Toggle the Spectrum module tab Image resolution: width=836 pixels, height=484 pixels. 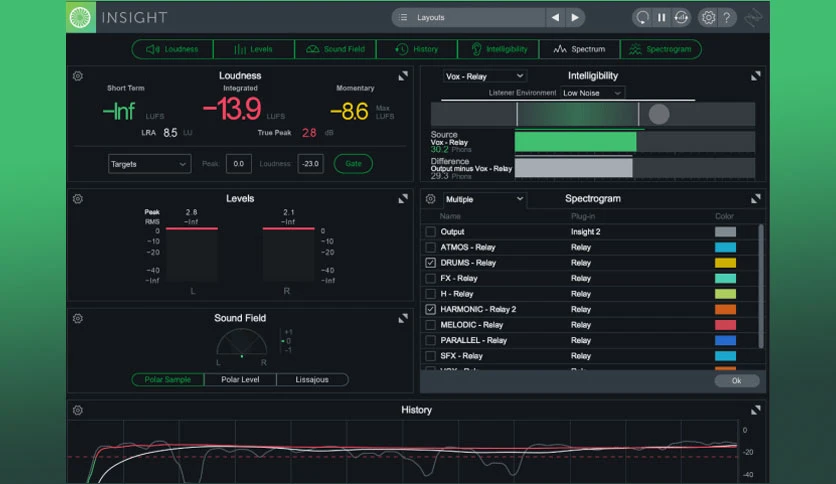pos(580,49)
